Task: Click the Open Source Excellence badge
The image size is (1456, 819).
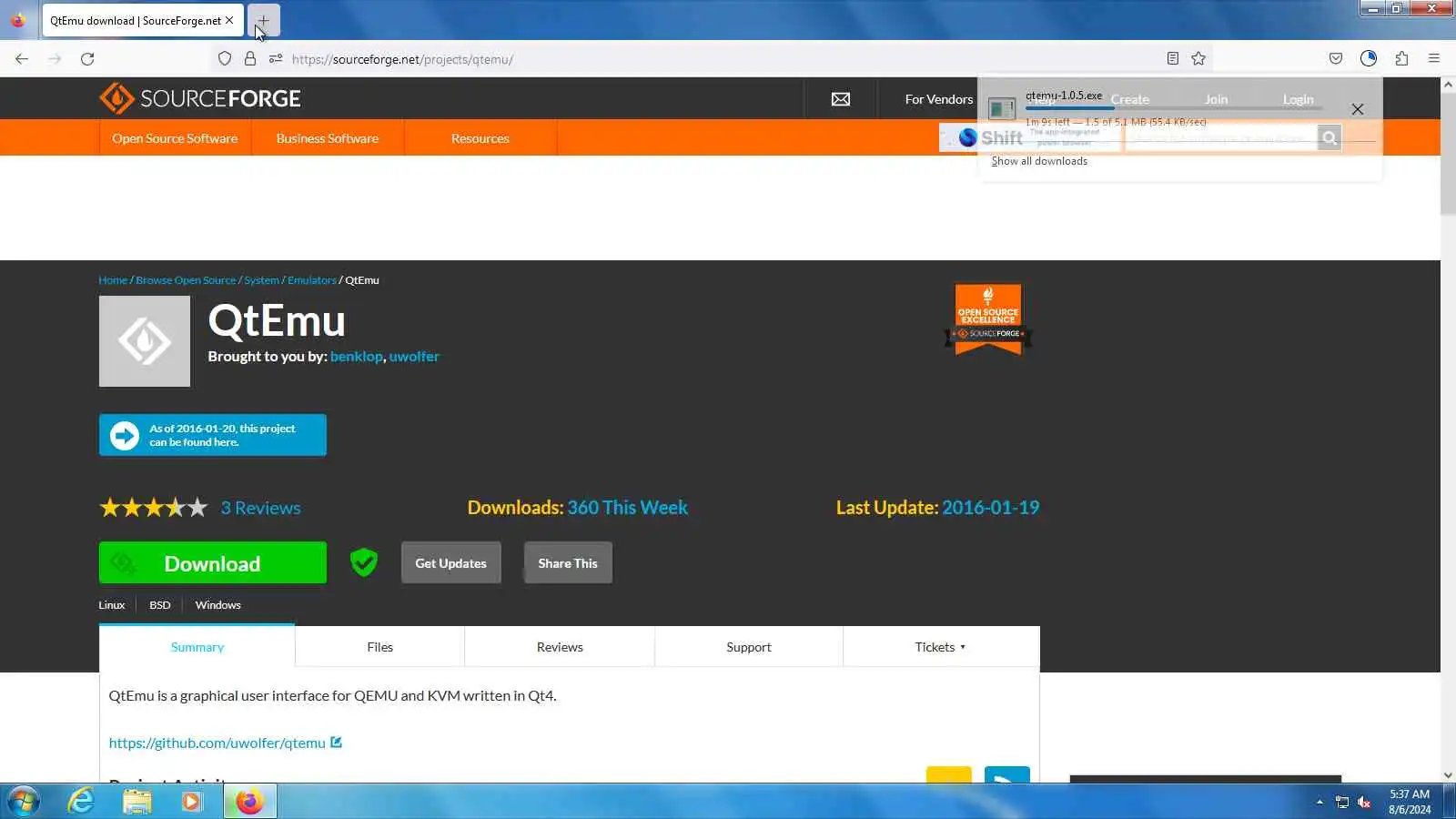Action: pyautogui.click(x=988, y=319)
